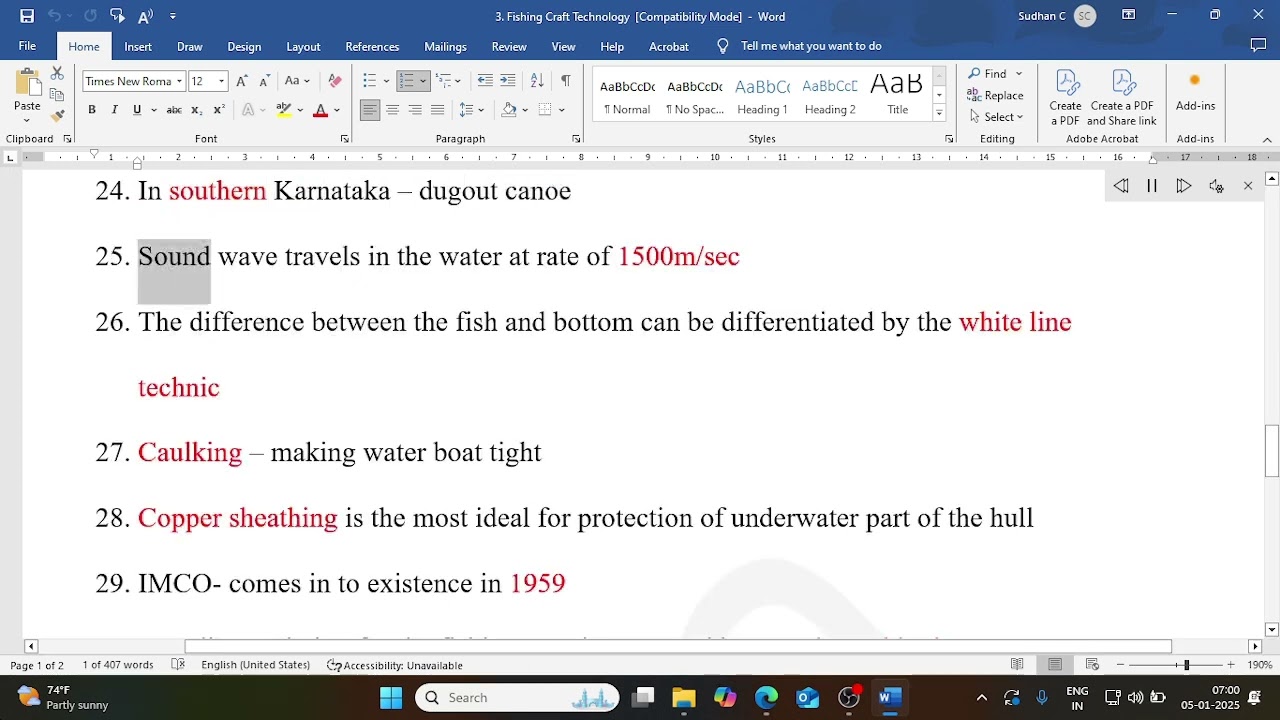Toggle superscript formatting
The width and height of the screenshot is (1280, 720).
[x=219, y=110]
